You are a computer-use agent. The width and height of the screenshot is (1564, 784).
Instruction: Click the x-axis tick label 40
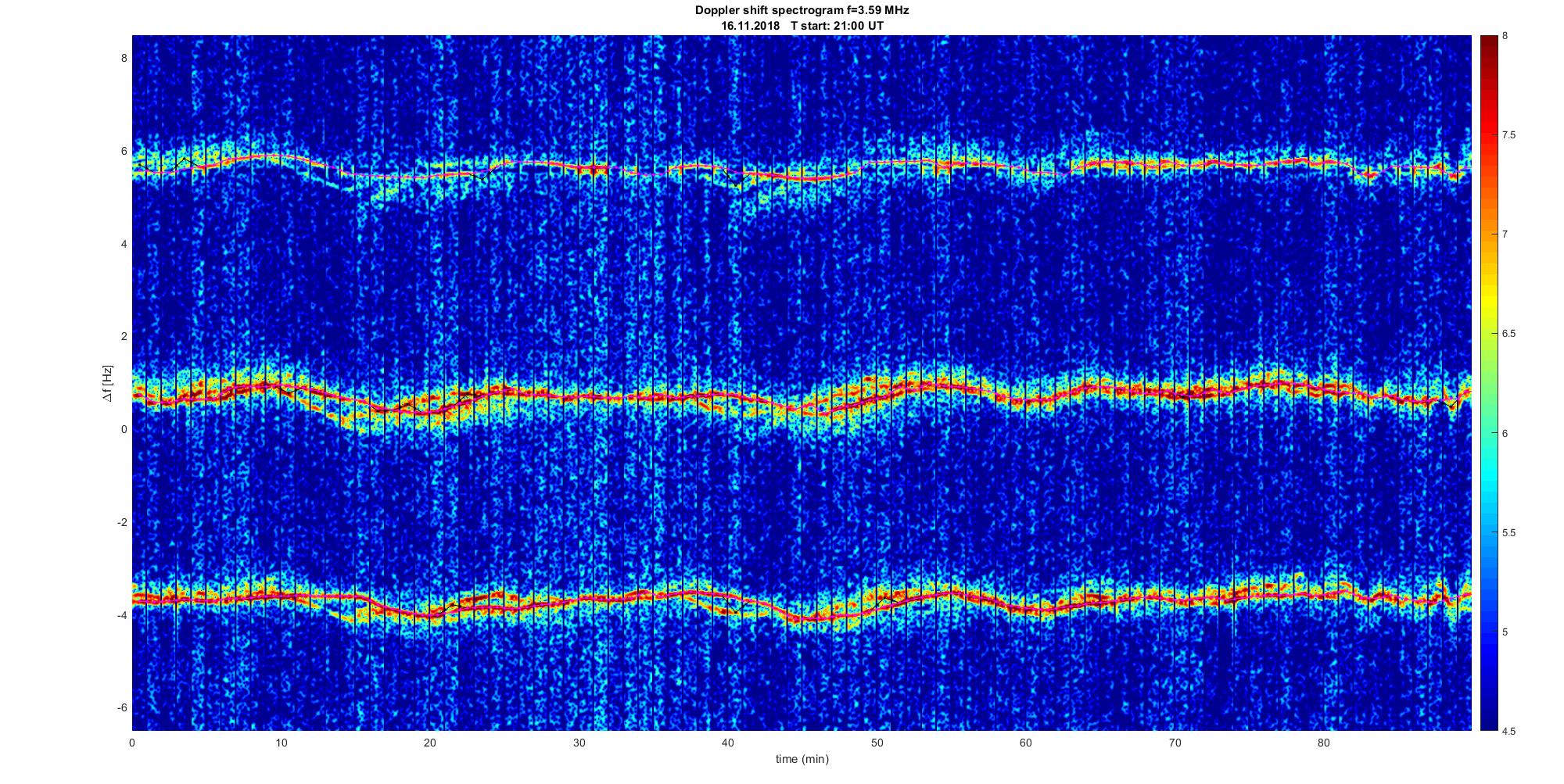[x=728, y=743]
